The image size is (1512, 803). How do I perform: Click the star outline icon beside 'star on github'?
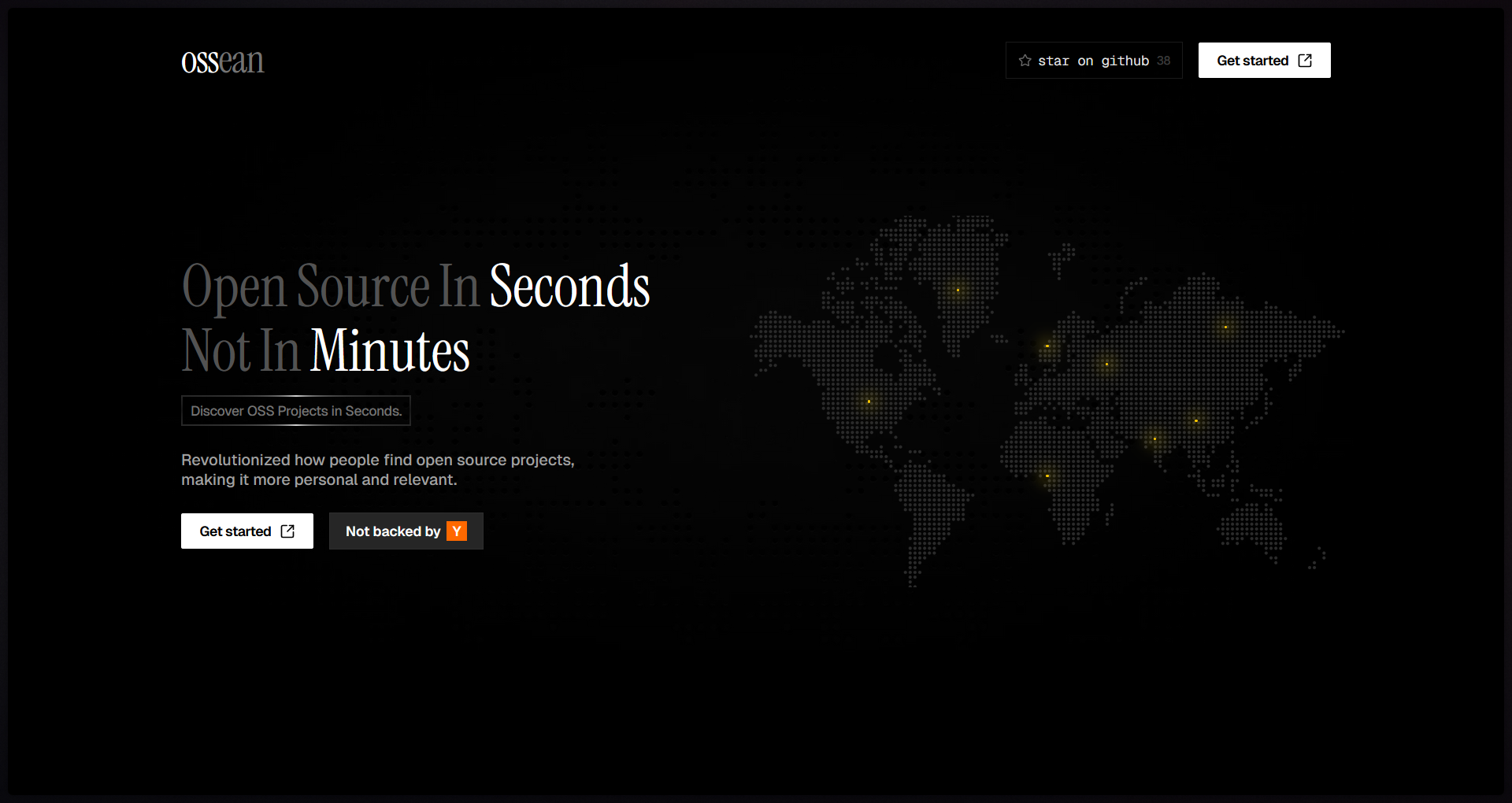tap(1025, 60)
